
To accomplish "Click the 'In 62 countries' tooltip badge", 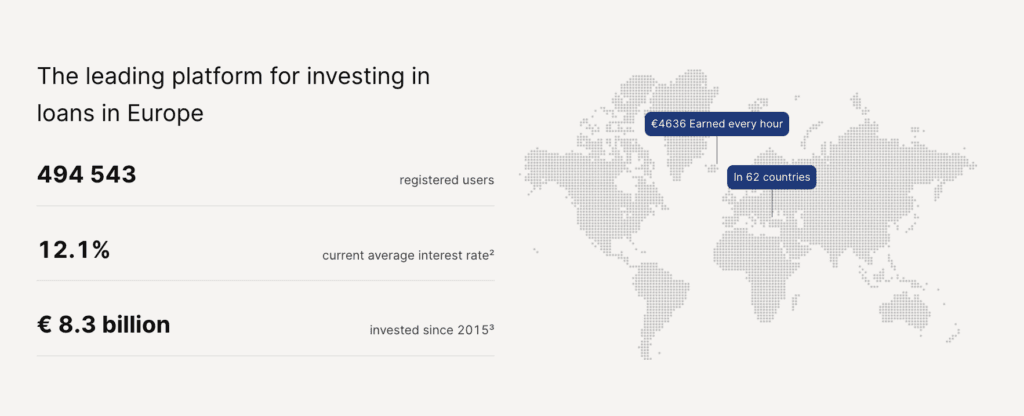I will (x=772, y=177).
